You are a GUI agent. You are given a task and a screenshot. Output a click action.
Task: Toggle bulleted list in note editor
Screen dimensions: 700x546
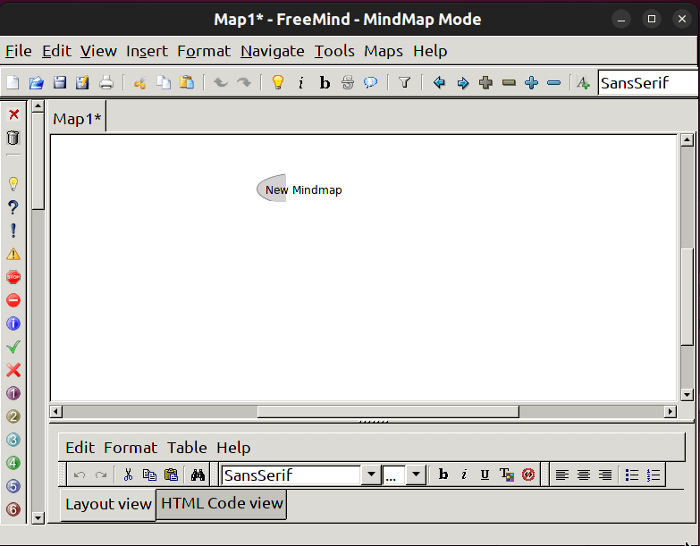pos(632,475)
